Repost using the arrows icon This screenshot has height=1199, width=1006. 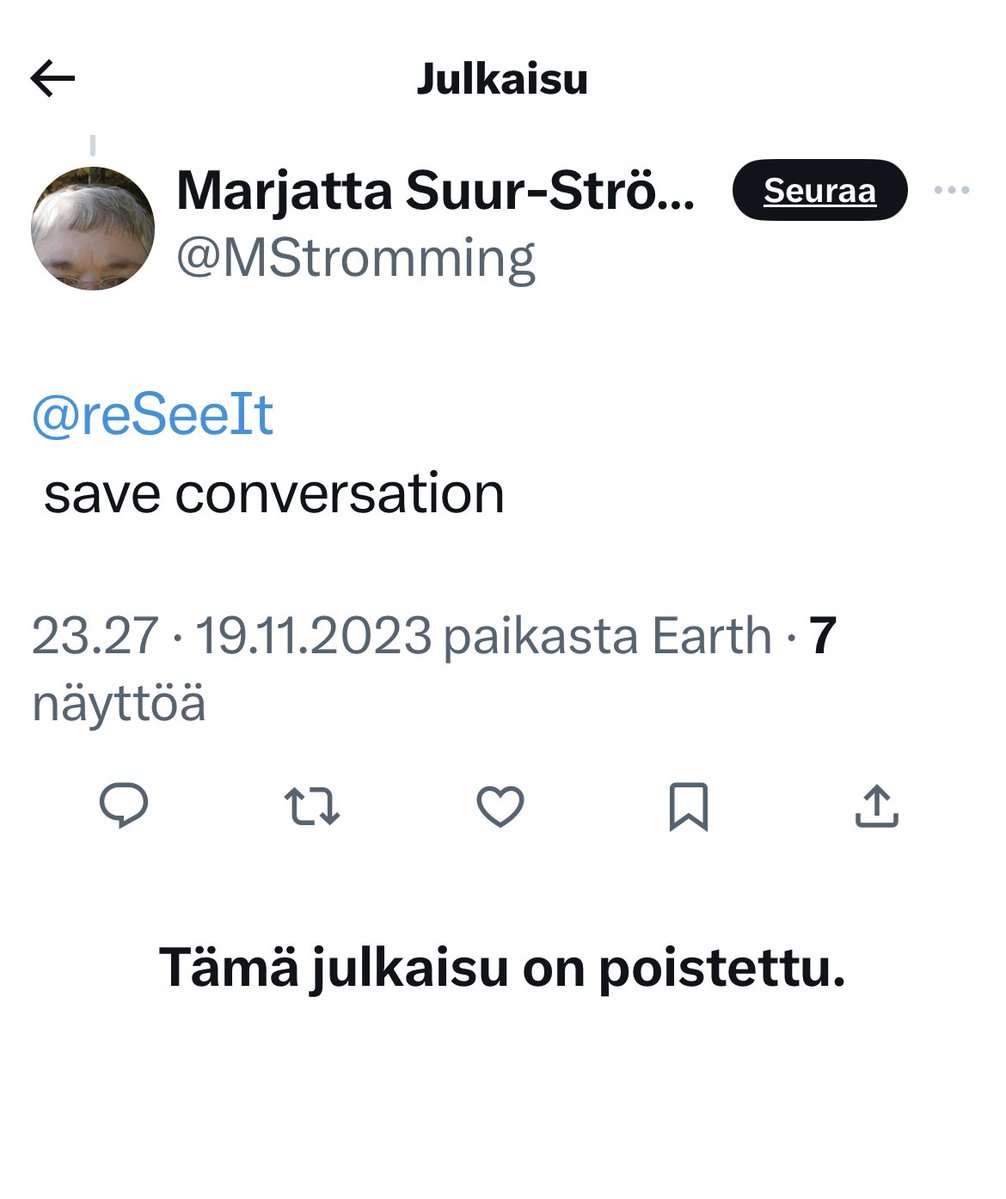coord(312,806)
